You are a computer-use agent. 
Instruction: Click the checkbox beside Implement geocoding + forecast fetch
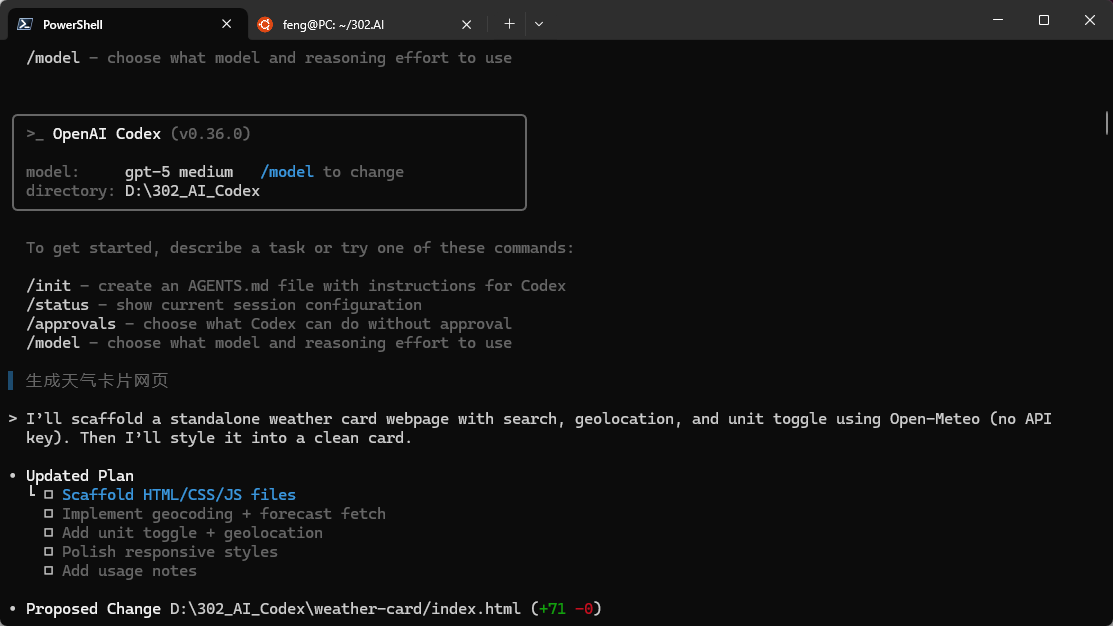(48, 514)
